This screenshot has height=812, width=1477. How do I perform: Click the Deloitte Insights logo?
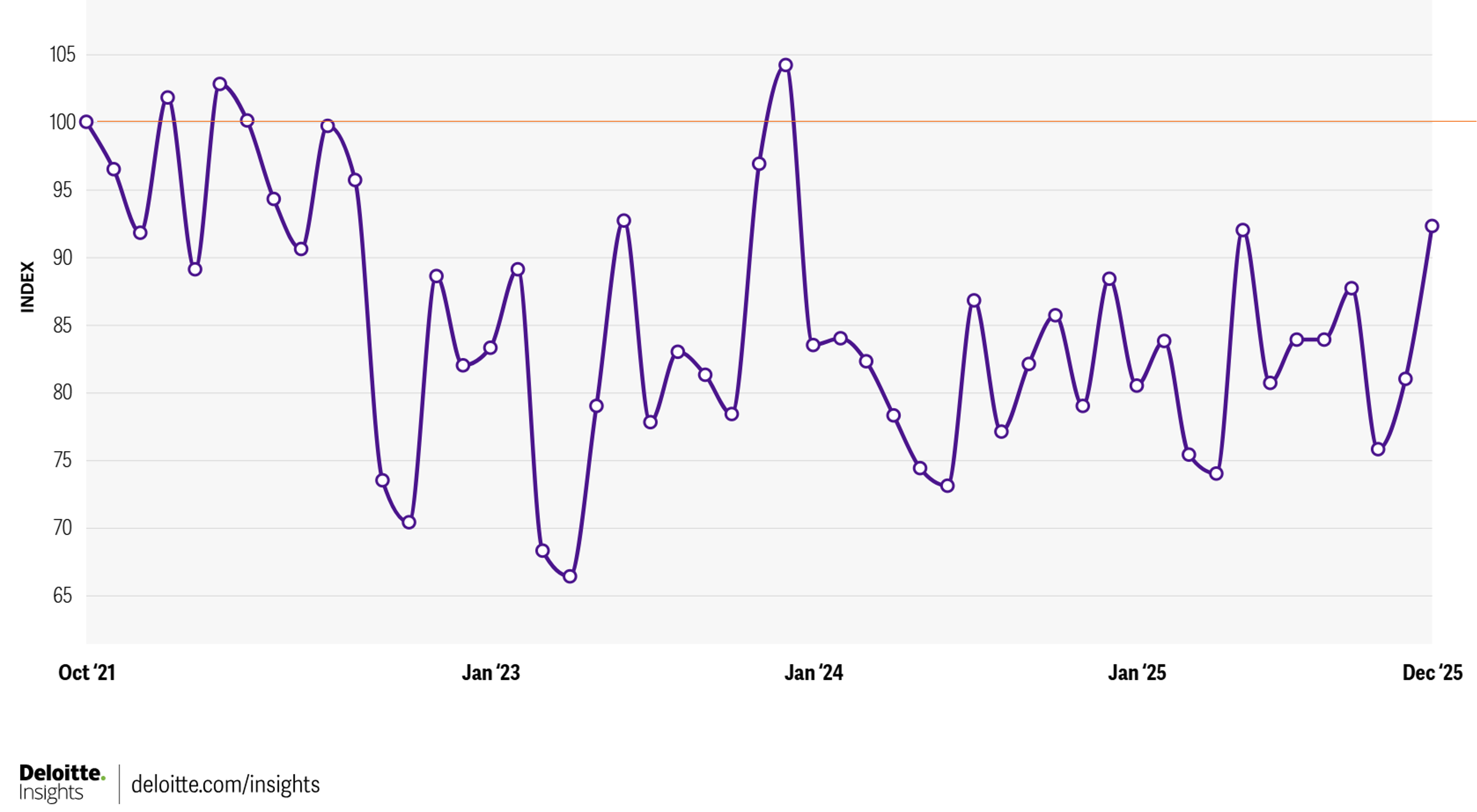62,783
